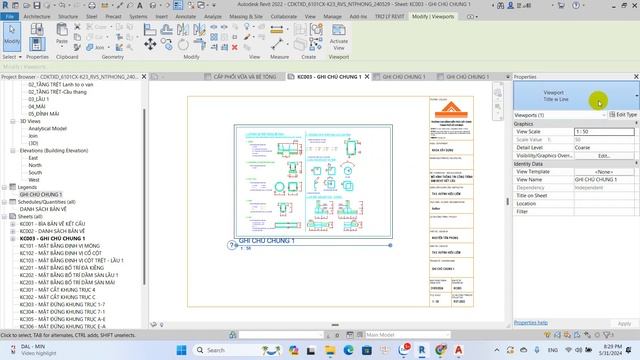
Task: Save the project from Quick Access toolbar
Action: (x=37, y=5)
